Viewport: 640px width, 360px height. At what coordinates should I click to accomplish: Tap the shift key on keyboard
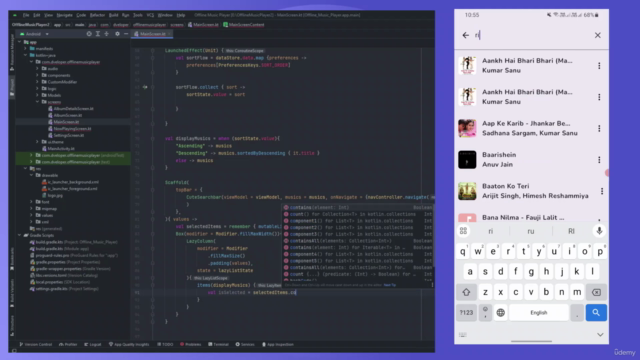click(x=467, y=292)
